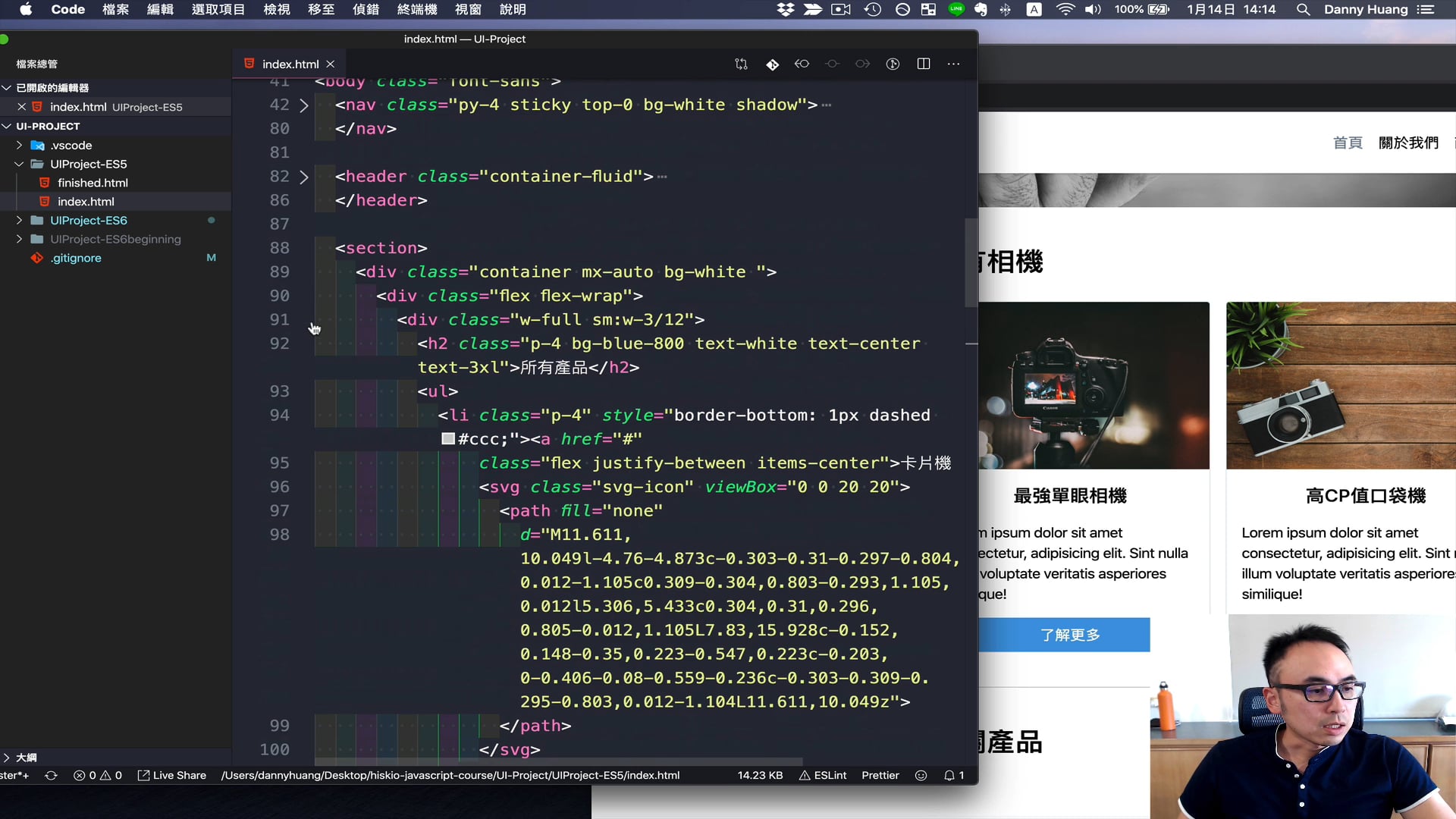
Task: Unfold the nav element on line 42
Action: tap(304, 105)
